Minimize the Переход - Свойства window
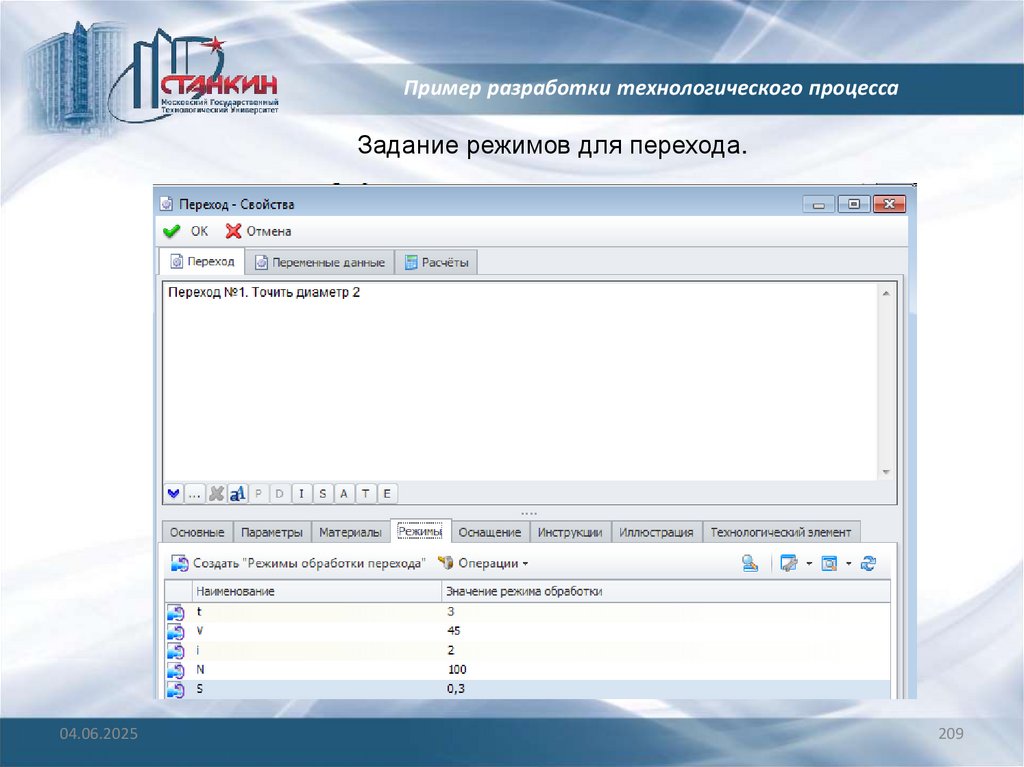1024x767 pixels. tap(819, 204)
